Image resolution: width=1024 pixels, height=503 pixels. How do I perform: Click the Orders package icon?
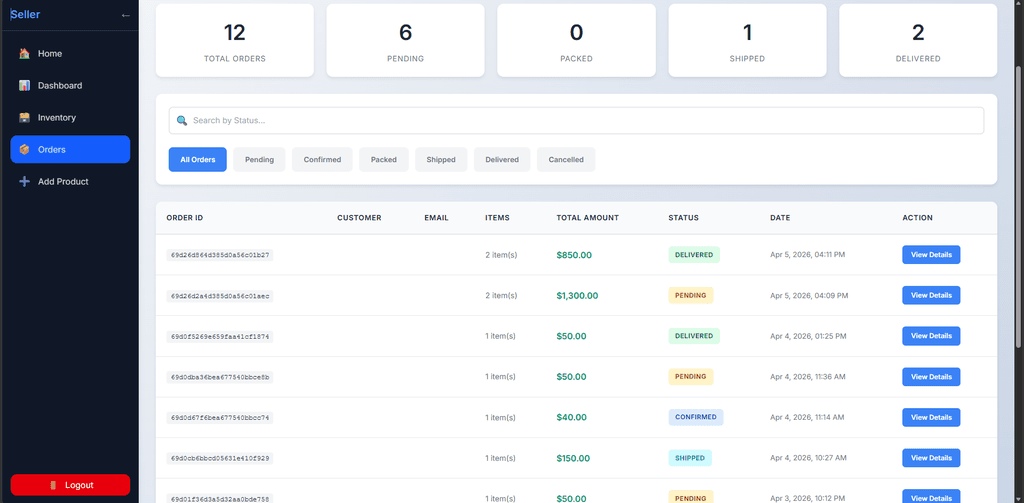coord(24,150)
